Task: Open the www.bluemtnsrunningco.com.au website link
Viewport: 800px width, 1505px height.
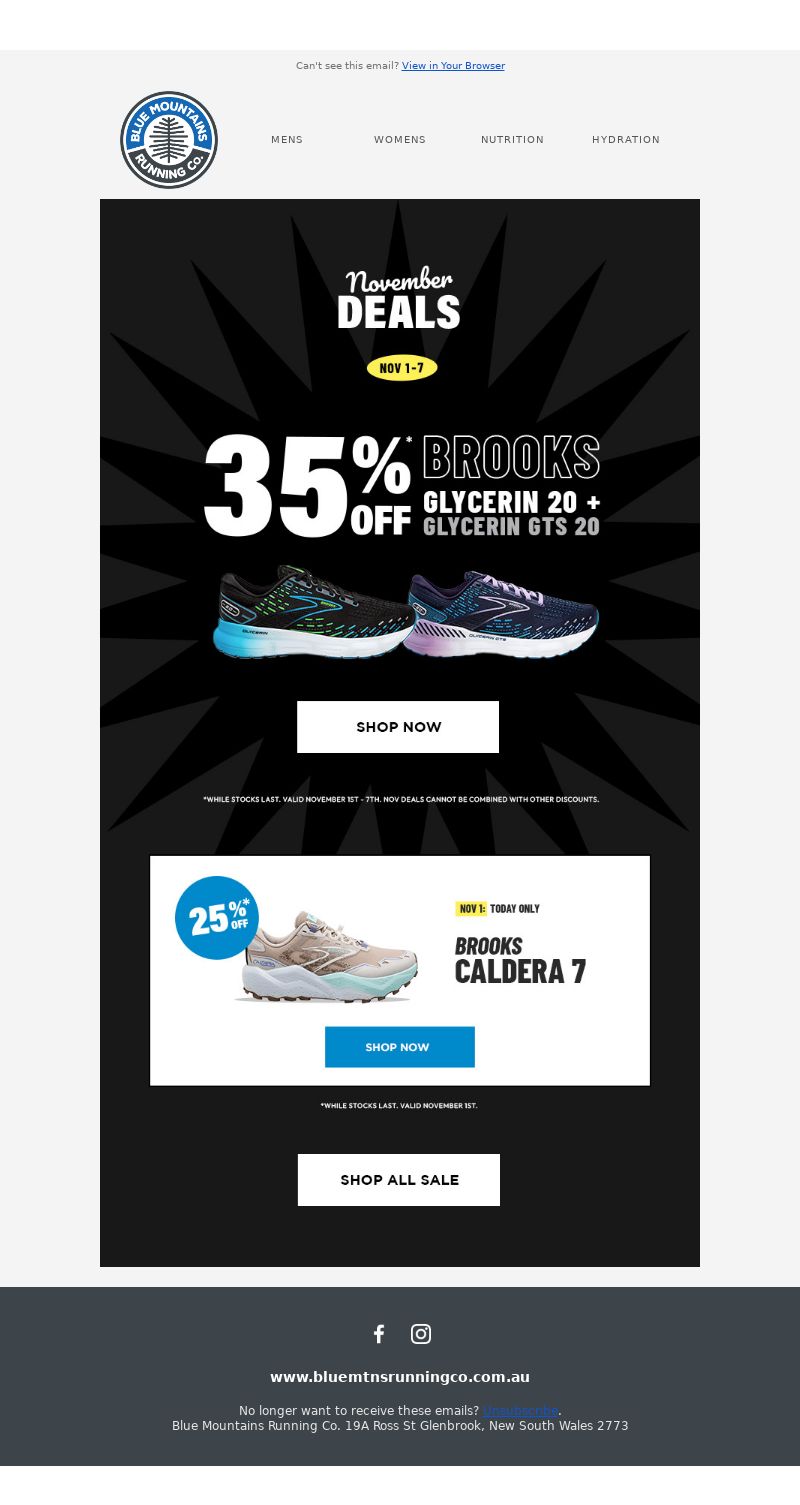Action: 400,1377
